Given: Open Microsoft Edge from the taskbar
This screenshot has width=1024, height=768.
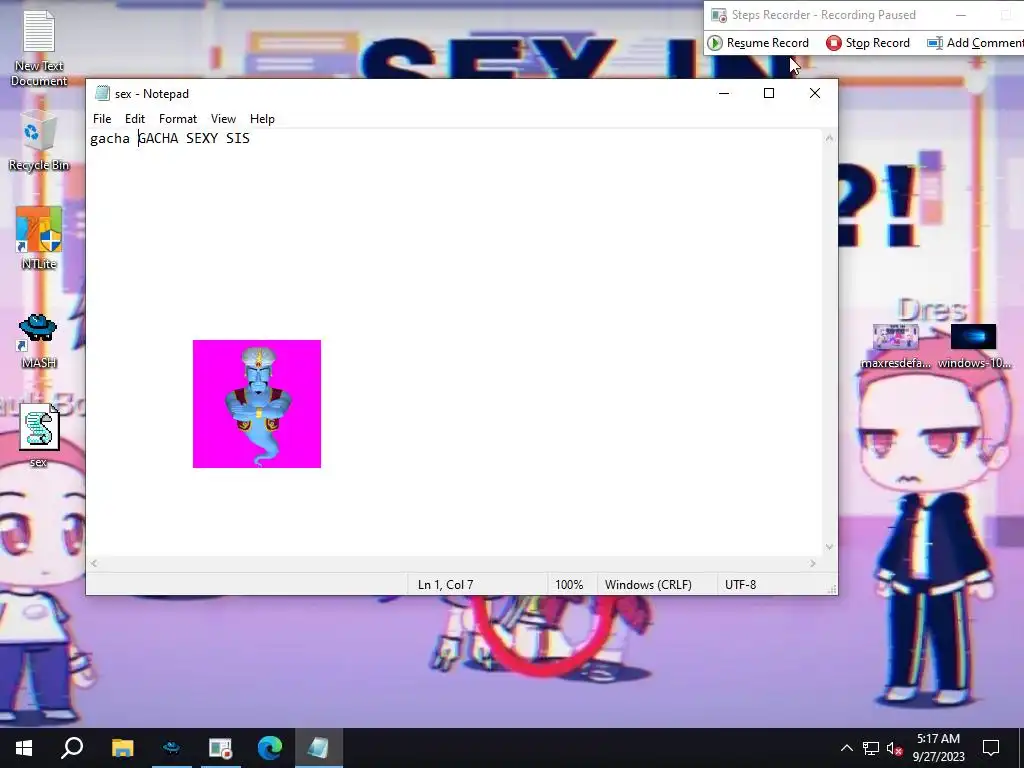Looking at the screenshot, I should pos(270,748).
